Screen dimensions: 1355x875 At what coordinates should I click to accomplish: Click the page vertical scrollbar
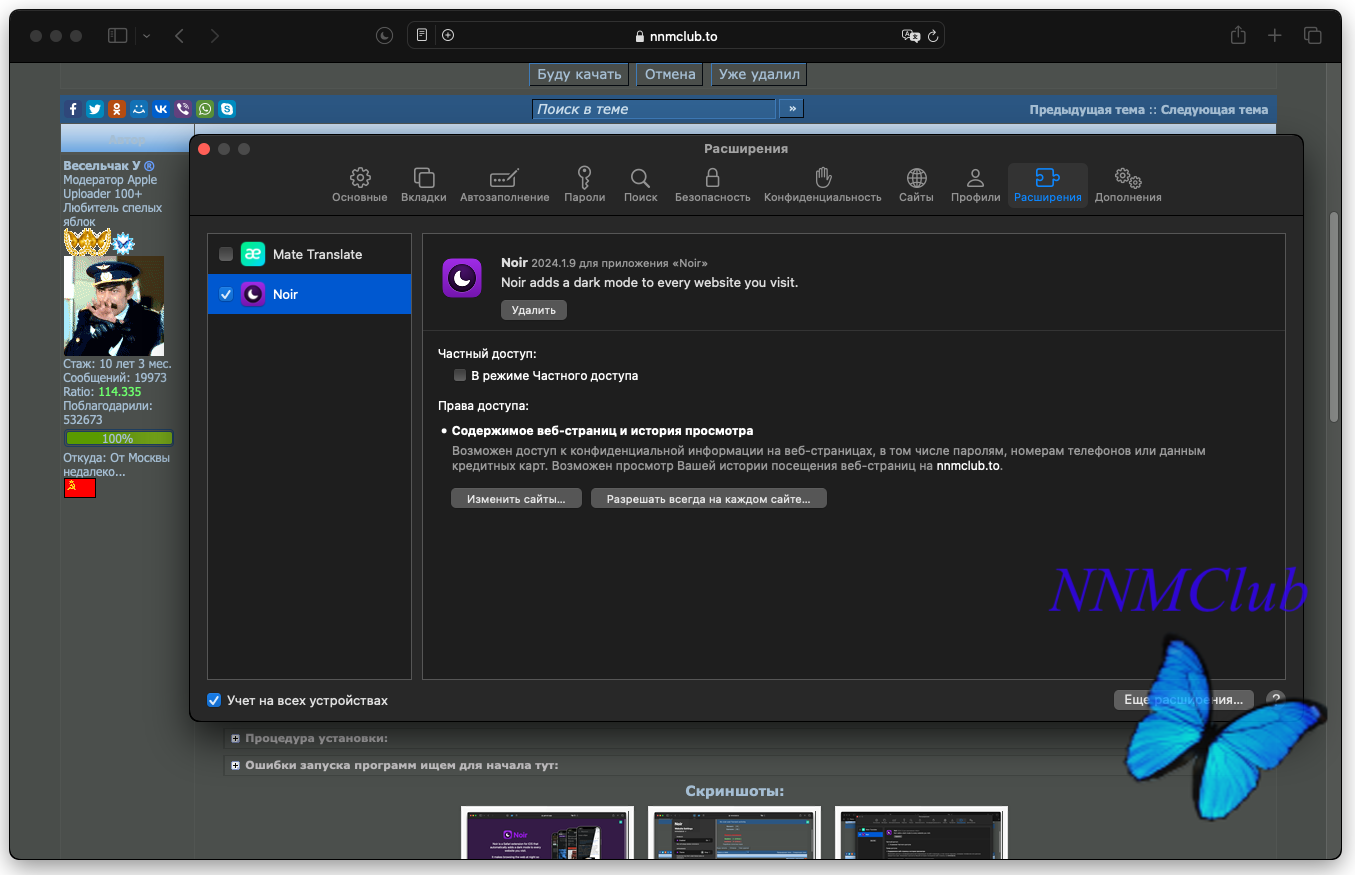click(1334, 318)
